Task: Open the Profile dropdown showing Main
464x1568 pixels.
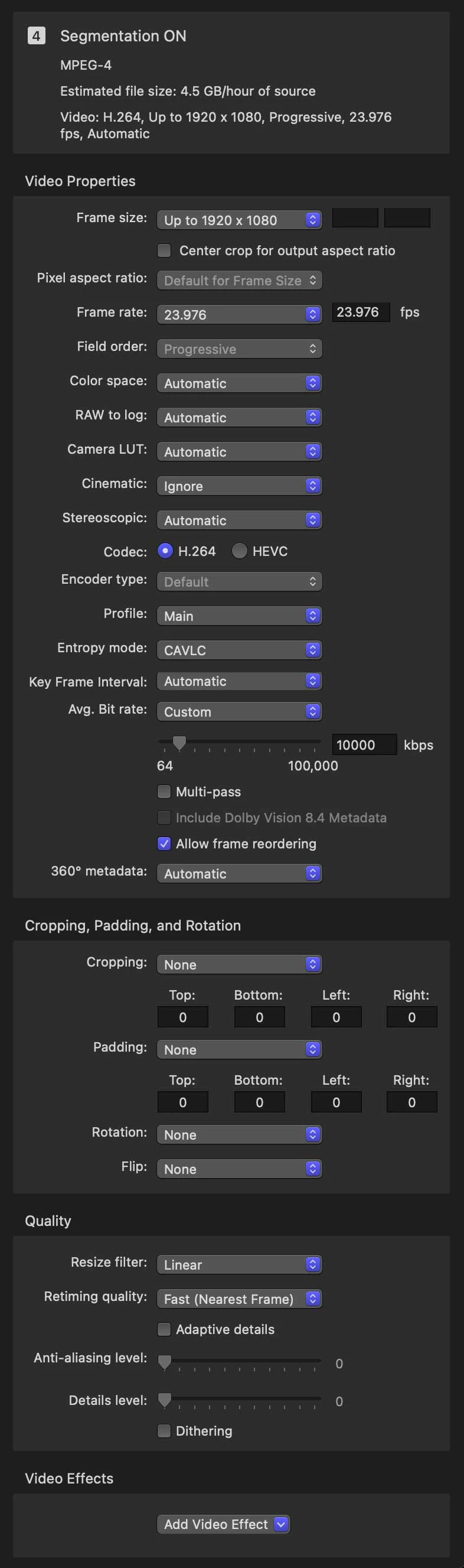Action: click(x=239, y=616)
